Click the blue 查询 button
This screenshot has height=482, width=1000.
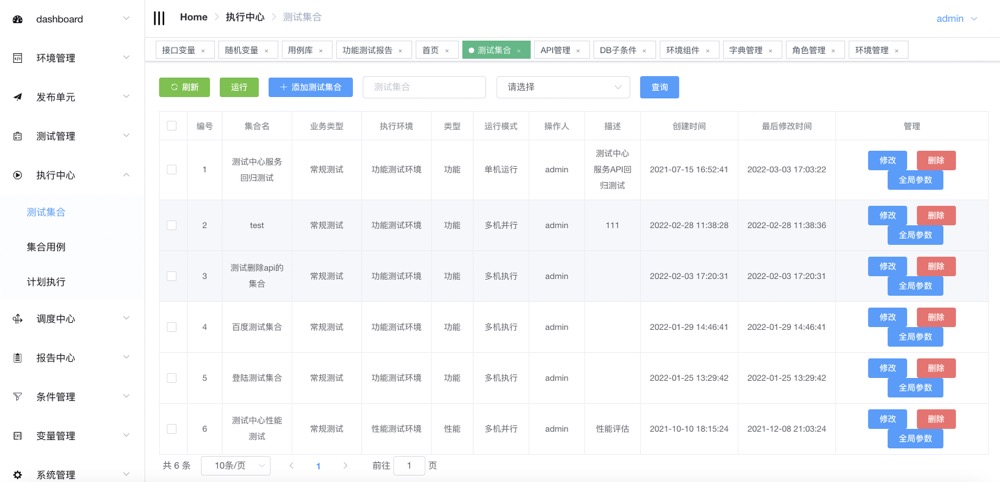[659, 87]
